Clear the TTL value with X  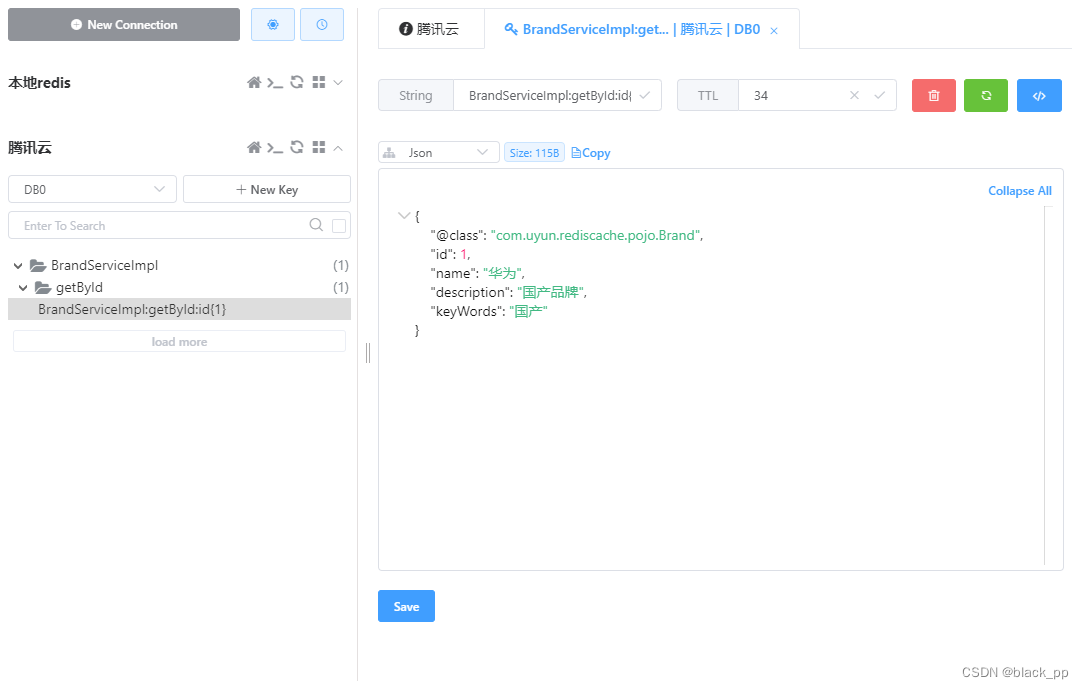(854, 95)
